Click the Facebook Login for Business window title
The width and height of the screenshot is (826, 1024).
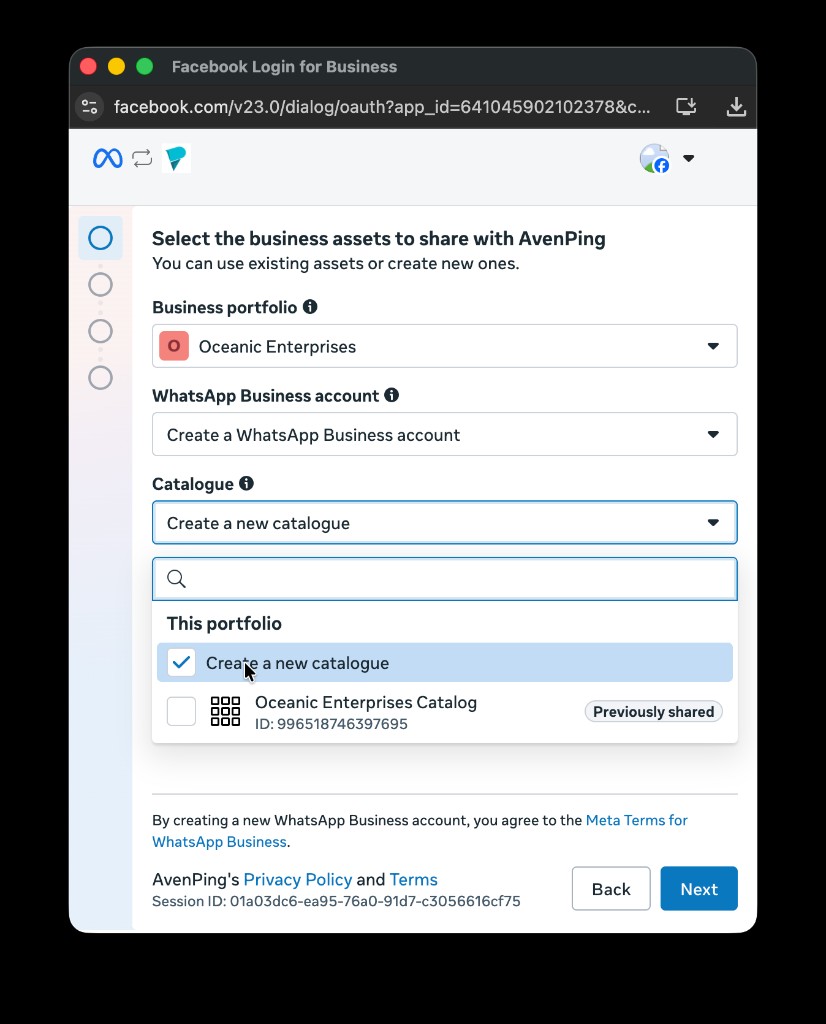click(284, 67)
